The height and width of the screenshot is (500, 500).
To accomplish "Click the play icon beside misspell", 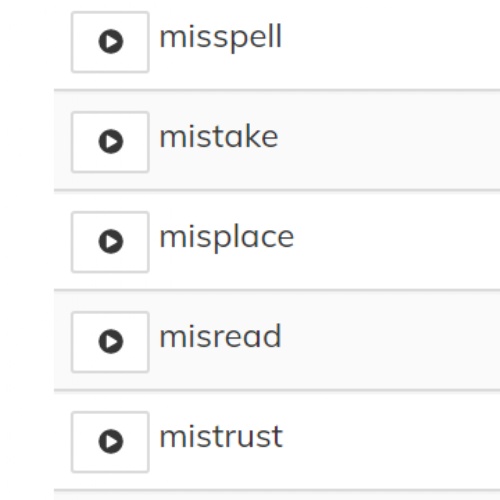I will tap(111, 42).
